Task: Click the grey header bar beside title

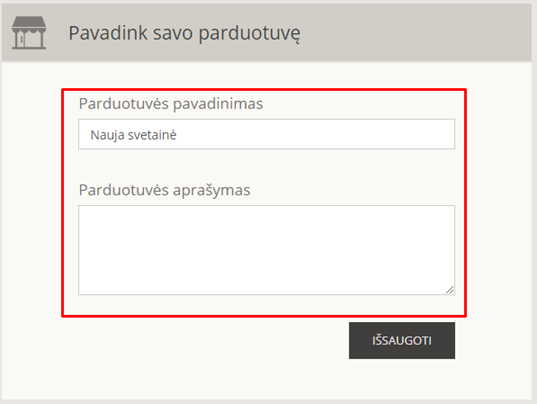Action: click(x=411, y=33)
